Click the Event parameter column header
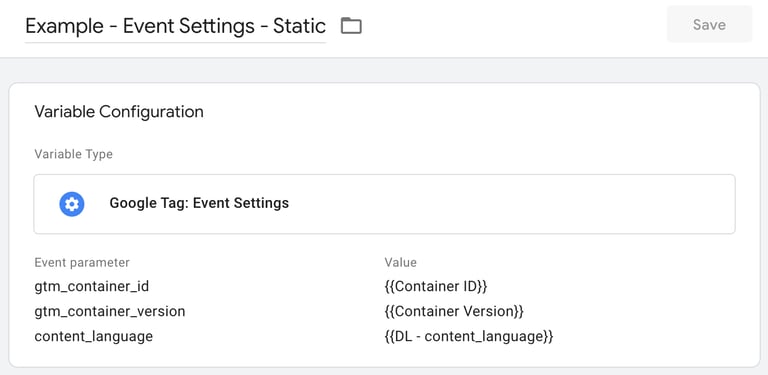This screenshot has height=375, width=768. pos(82,262)
